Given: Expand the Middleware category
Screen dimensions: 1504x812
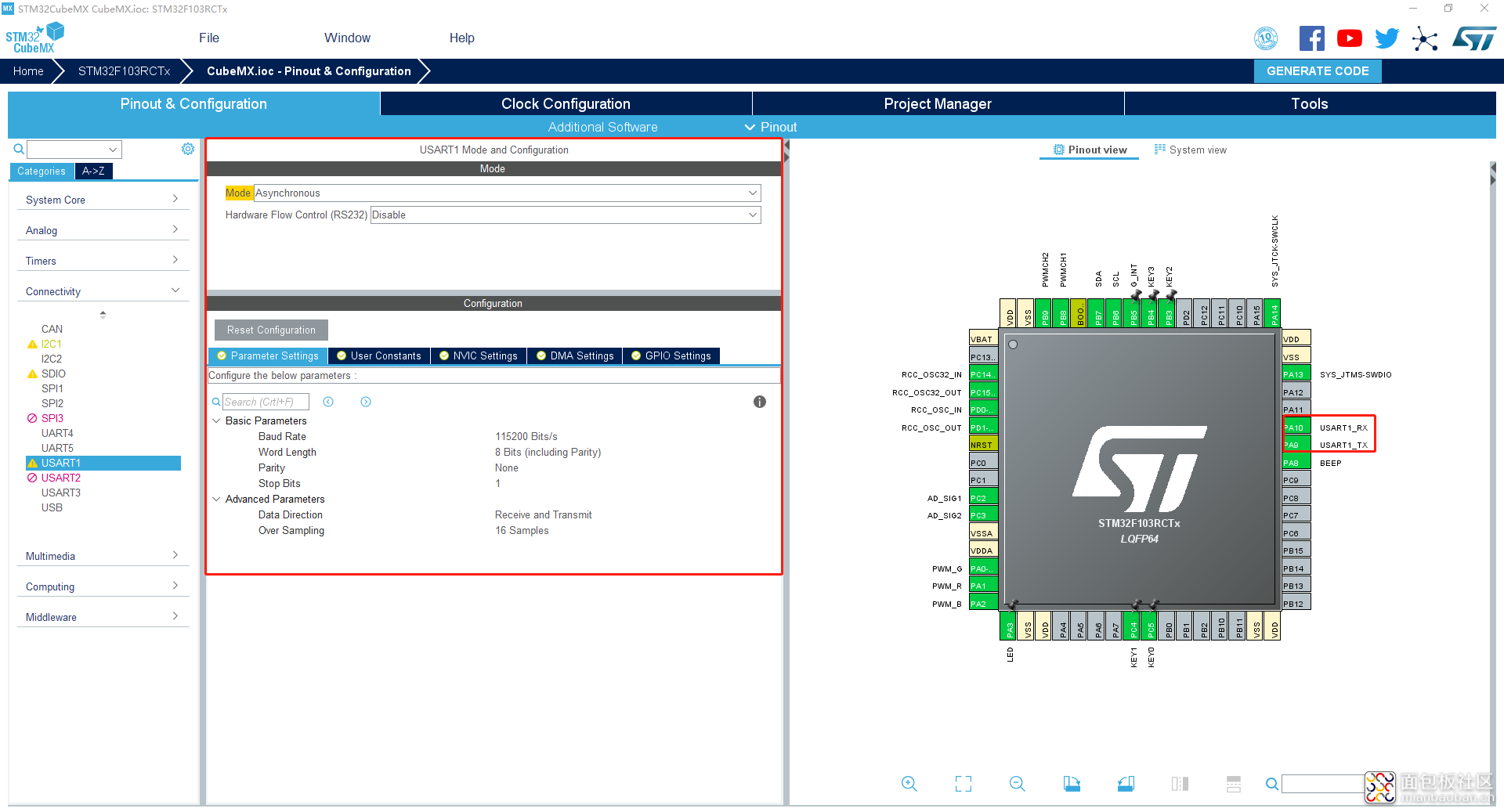Looking at the screenshot, I should tap(102, 617).
